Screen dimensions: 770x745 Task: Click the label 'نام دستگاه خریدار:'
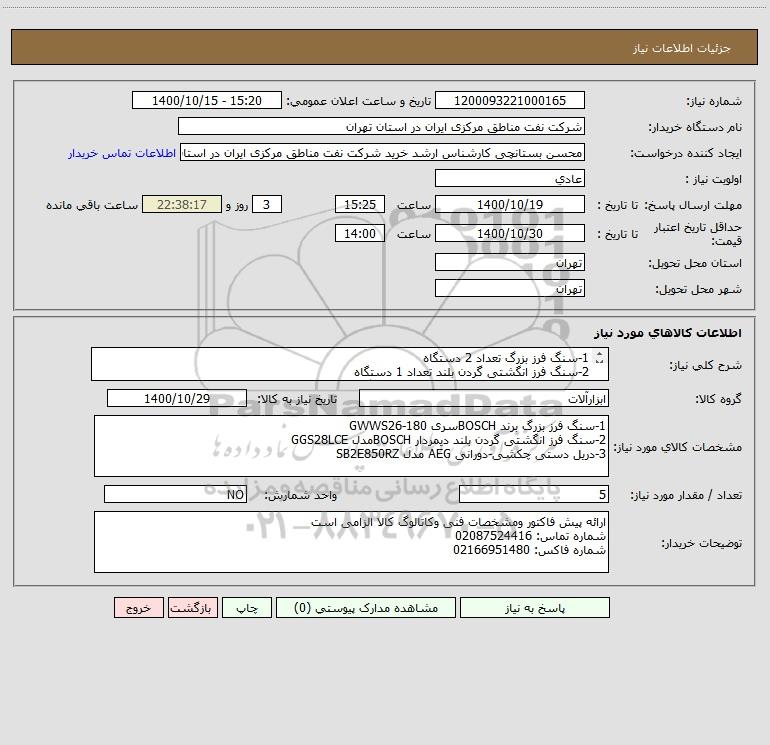coord(695,127)
